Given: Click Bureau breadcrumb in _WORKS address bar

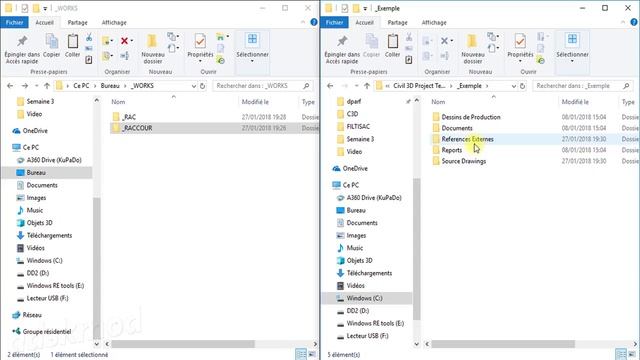Looking at the screenshot, I should pyautogui.click(x=110, y=86).
